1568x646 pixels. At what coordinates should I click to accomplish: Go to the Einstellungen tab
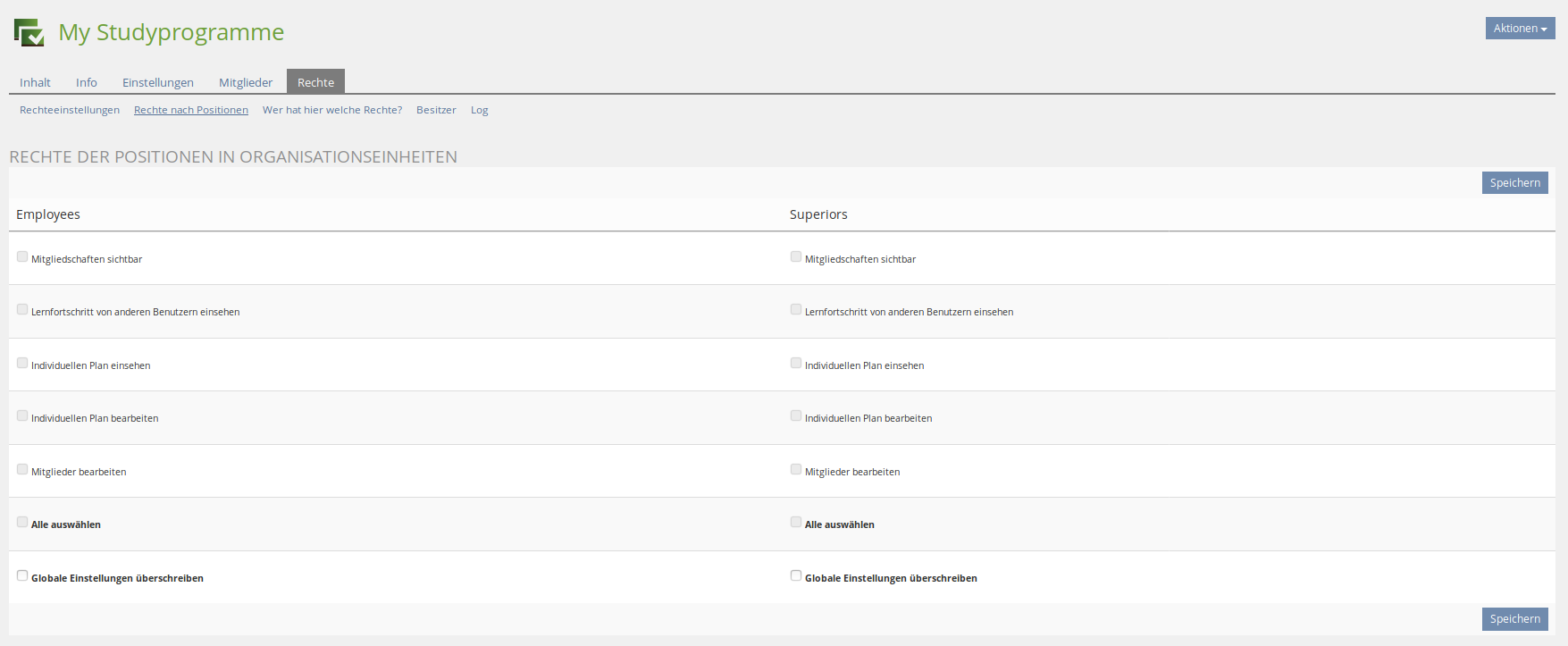157,82
